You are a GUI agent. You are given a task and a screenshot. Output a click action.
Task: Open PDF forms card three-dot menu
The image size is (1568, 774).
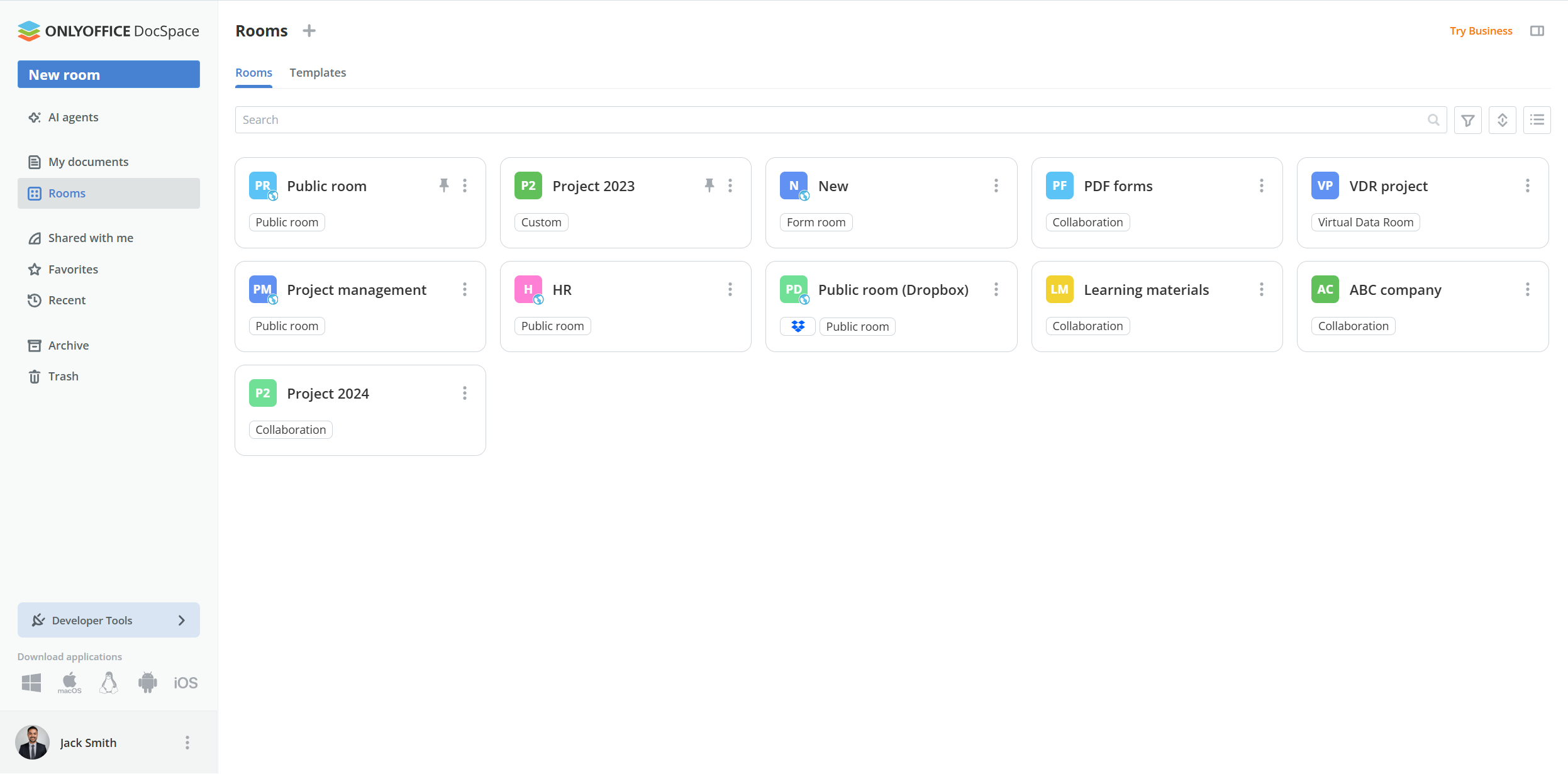pyautogui.click(x=1262, y=185)
